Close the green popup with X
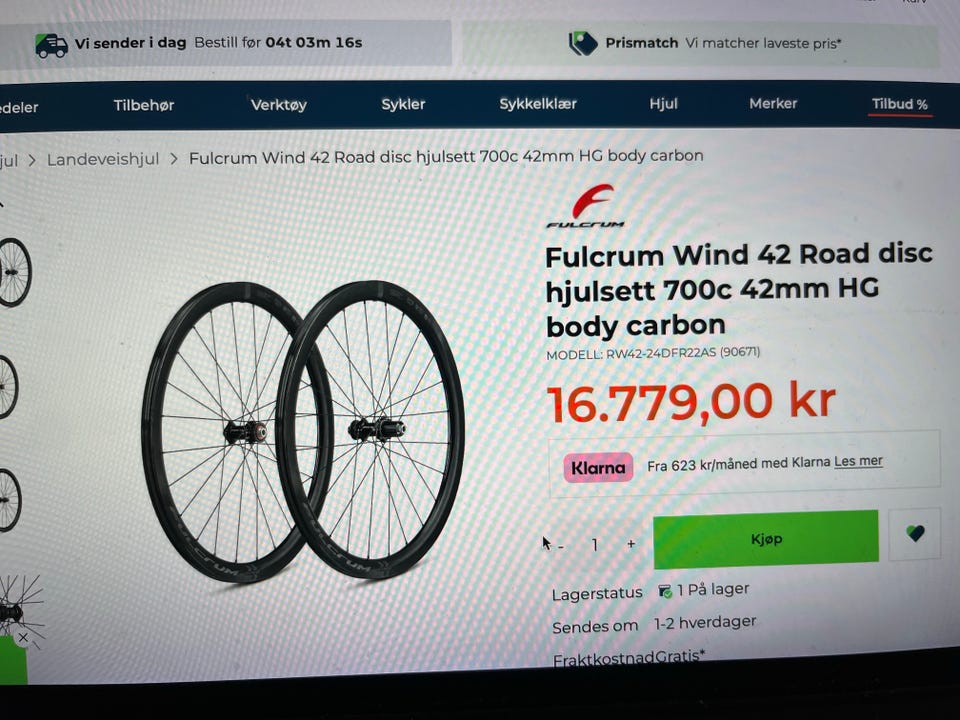 point(23,638)
